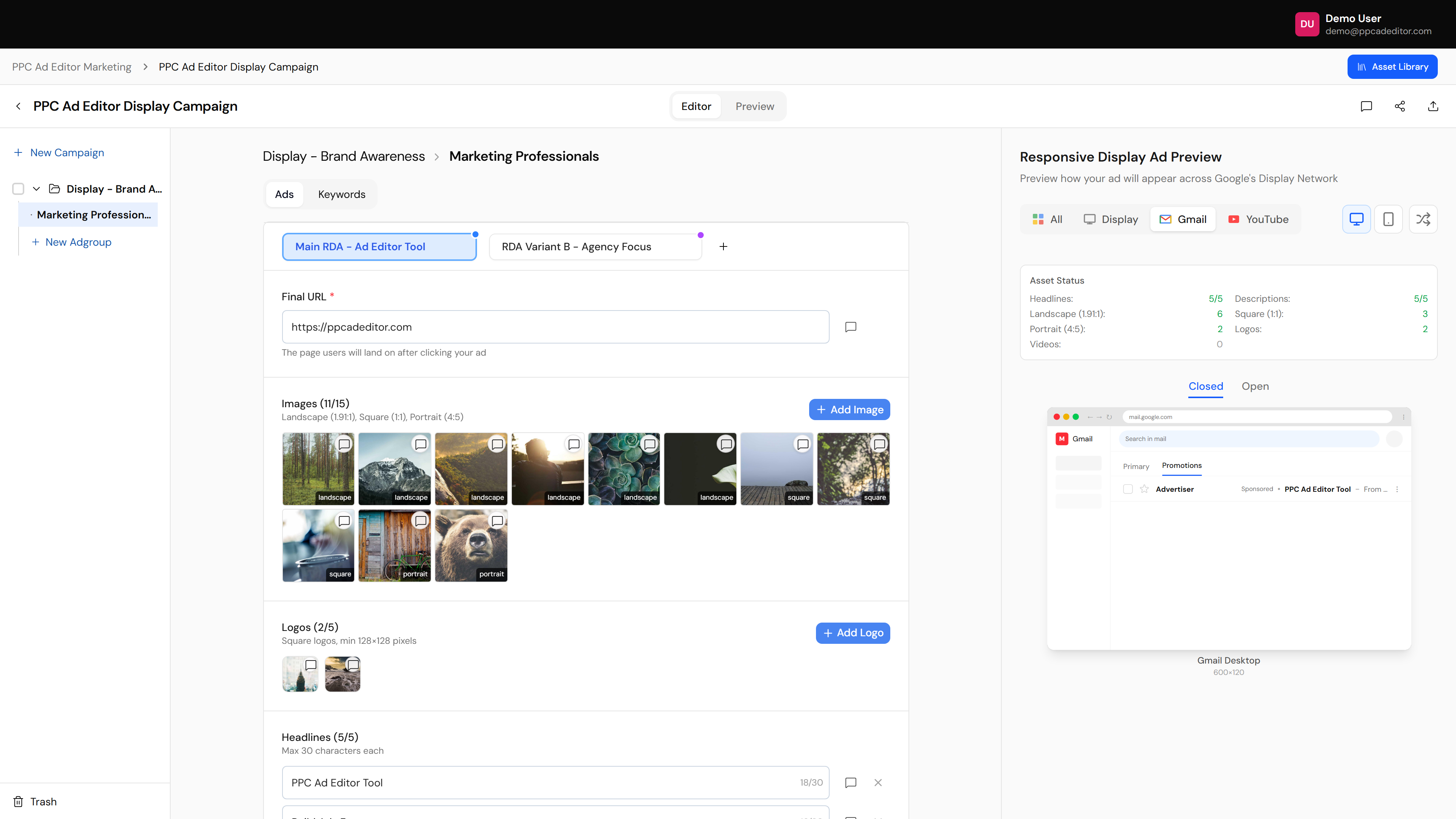Add a new ad variant with plus icon
The image size is (1456, 819).
tap(723, 246)
